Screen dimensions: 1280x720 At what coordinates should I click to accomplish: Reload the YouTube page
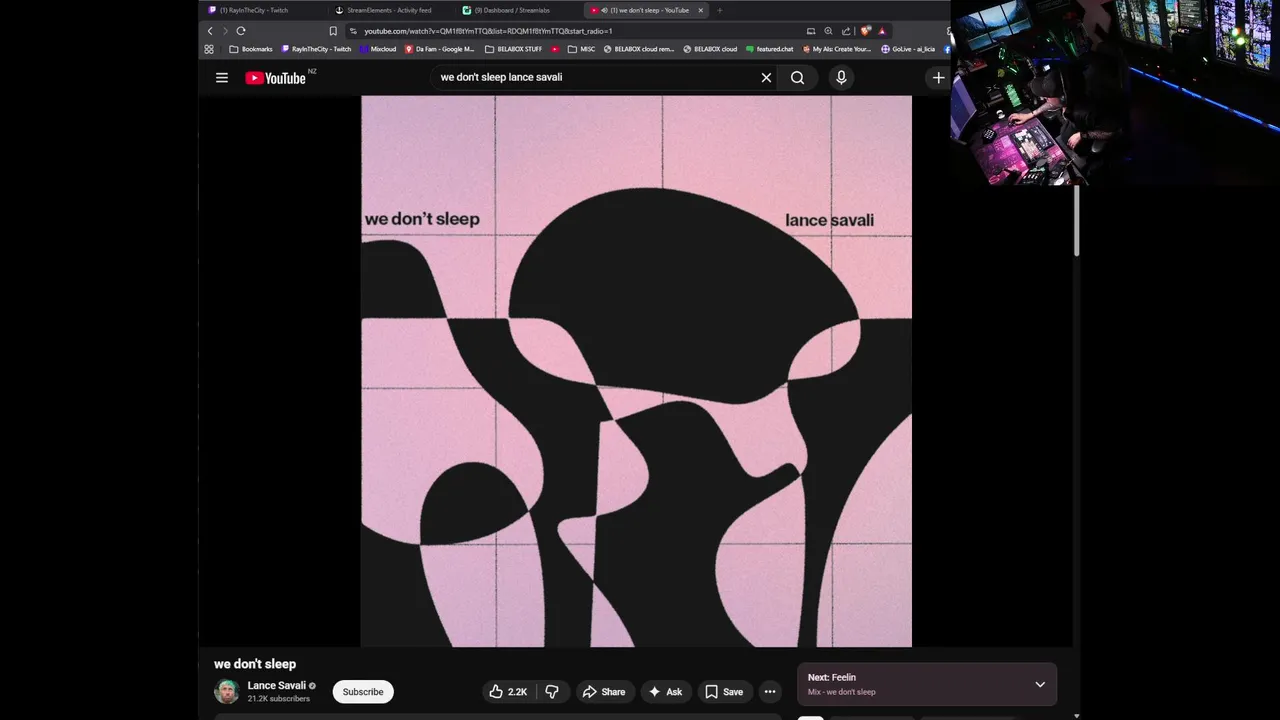[241, 31]
